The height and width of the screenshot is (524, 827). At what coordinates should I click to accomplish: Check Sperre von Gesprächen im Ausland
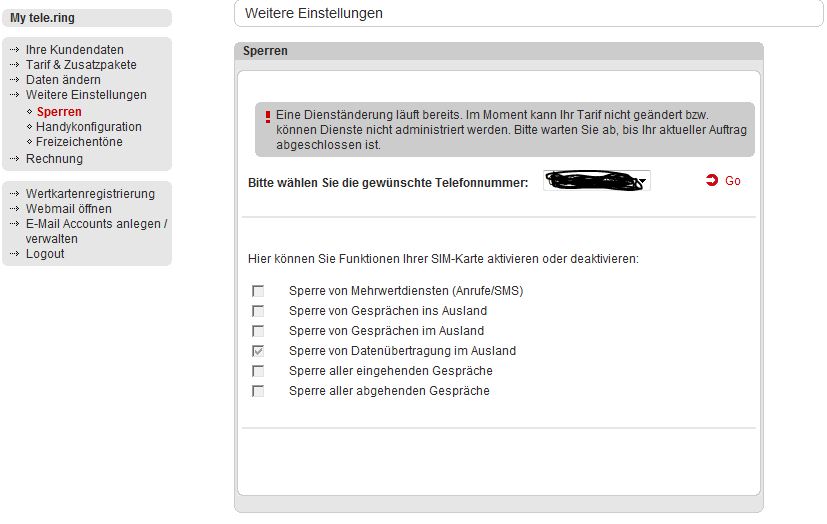tap(258, 331)
